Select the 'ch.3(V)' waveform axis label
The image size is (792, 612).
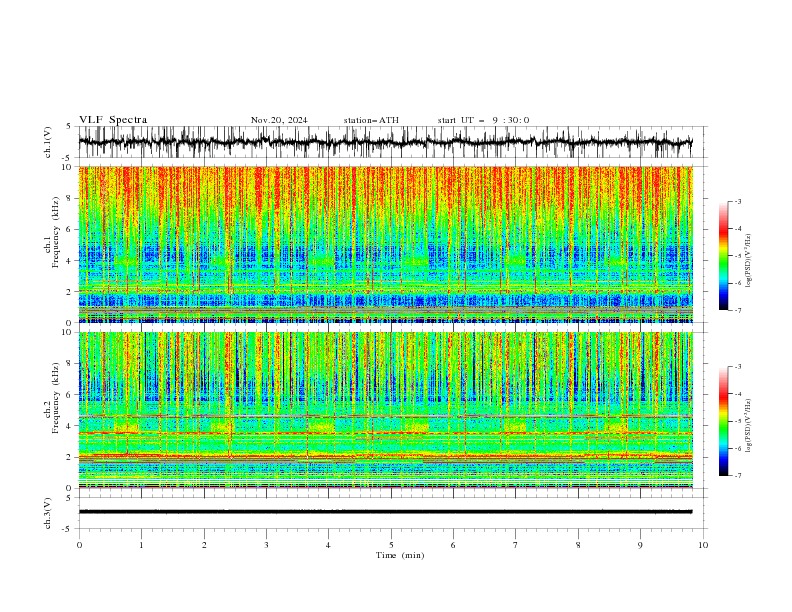click(x=48, y=513)
